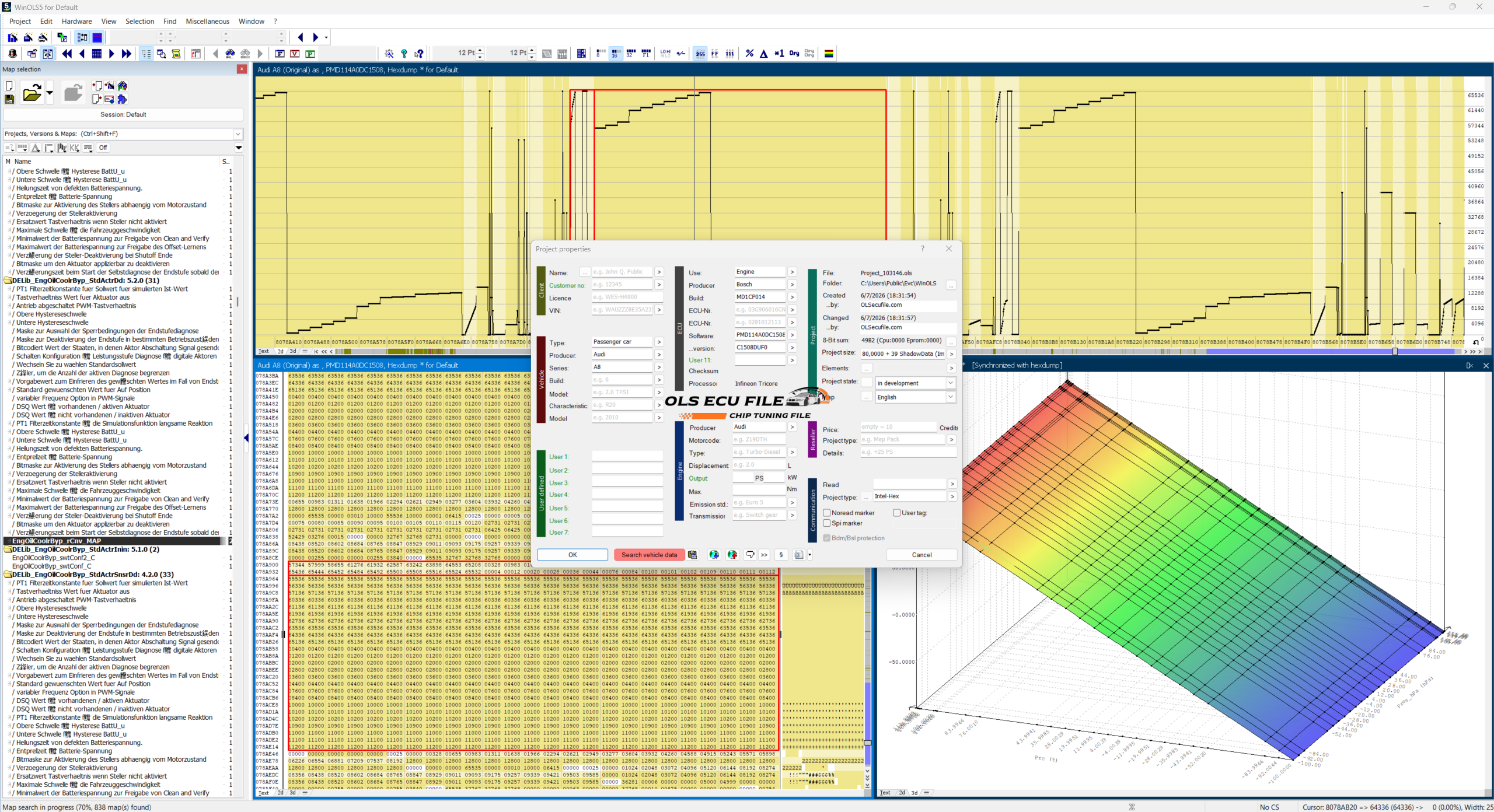Enable the Spi marker checkbox
1494x812 pixels.
click(827, 523)
